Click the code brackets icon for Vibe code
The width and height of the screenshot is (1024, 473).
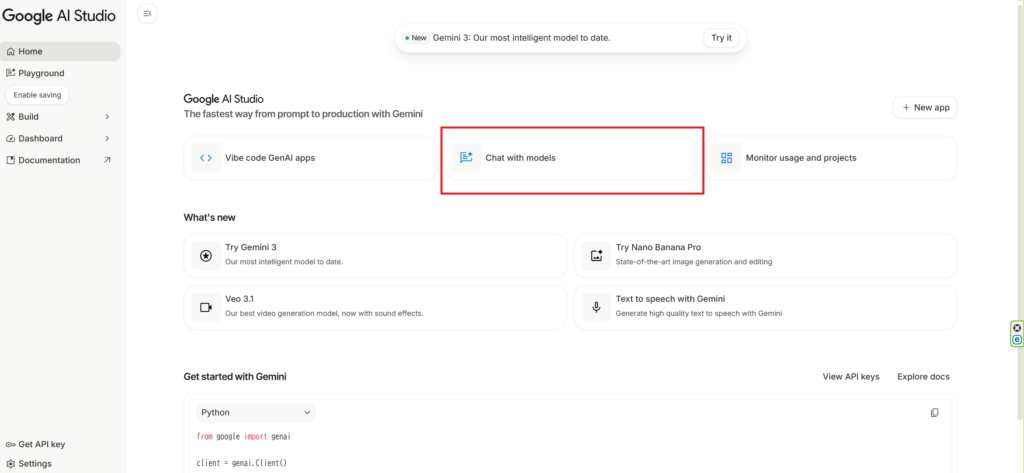pos(206,158)
